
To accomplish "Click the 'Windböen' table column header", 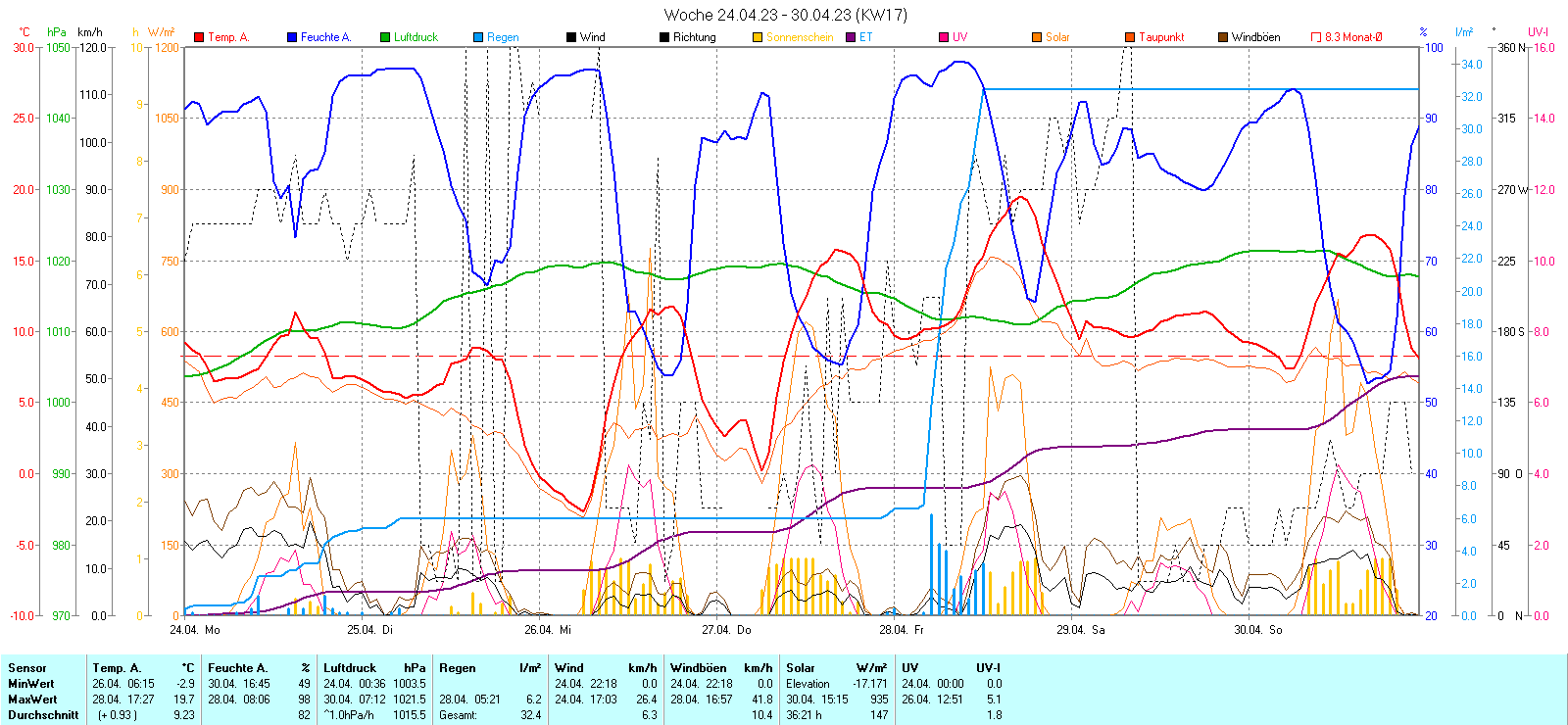I will 699,668.
